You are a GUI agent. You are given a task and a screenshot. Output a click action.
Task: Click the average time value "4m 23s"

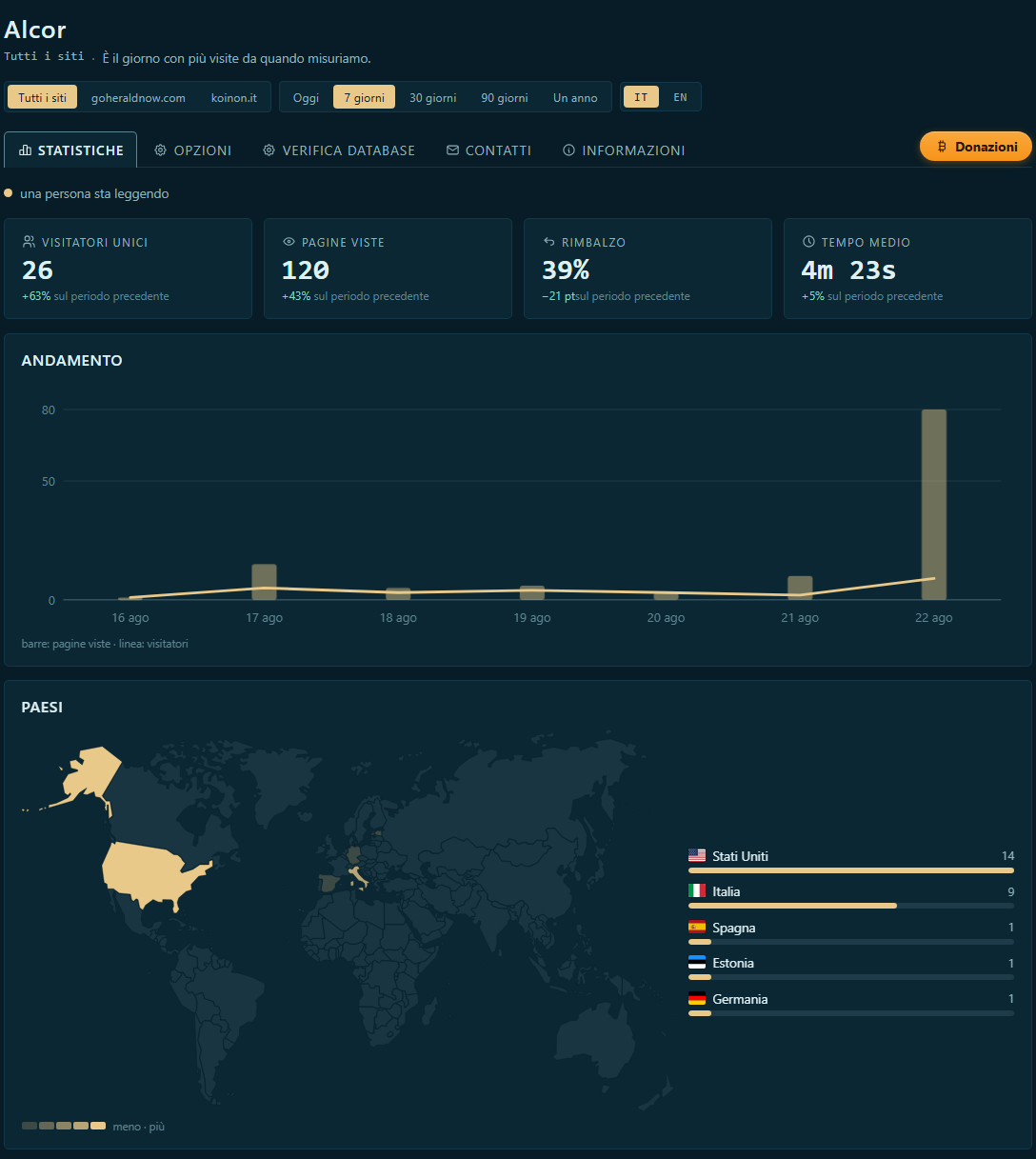(x=848, y=270)
